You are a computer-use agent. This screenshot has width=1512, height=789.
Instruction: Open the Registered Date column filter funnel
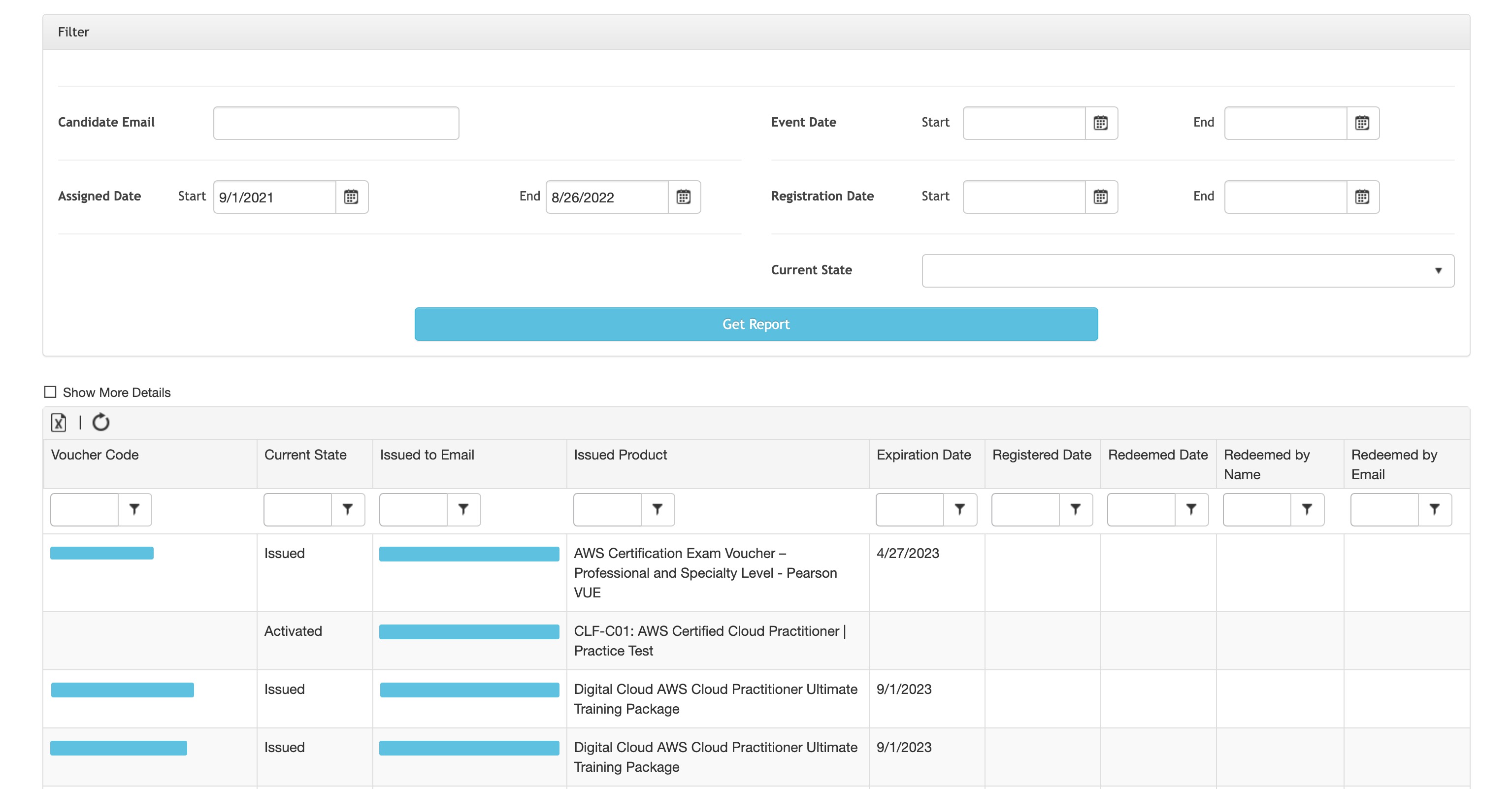[1075, 510]
